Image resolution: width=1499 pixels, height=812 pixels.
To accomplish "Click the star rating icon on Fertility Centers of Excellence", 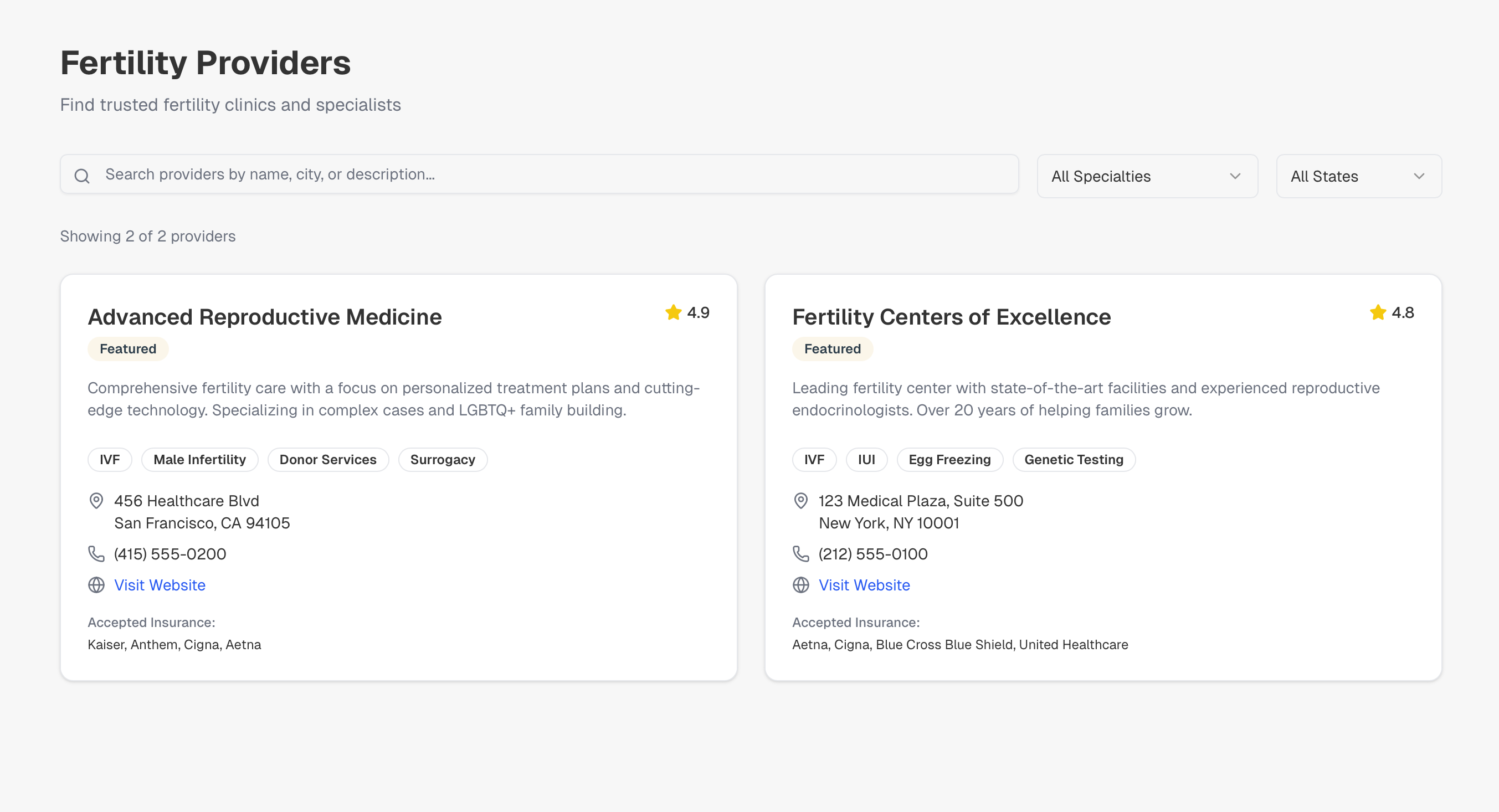I will click(1377, 312).
